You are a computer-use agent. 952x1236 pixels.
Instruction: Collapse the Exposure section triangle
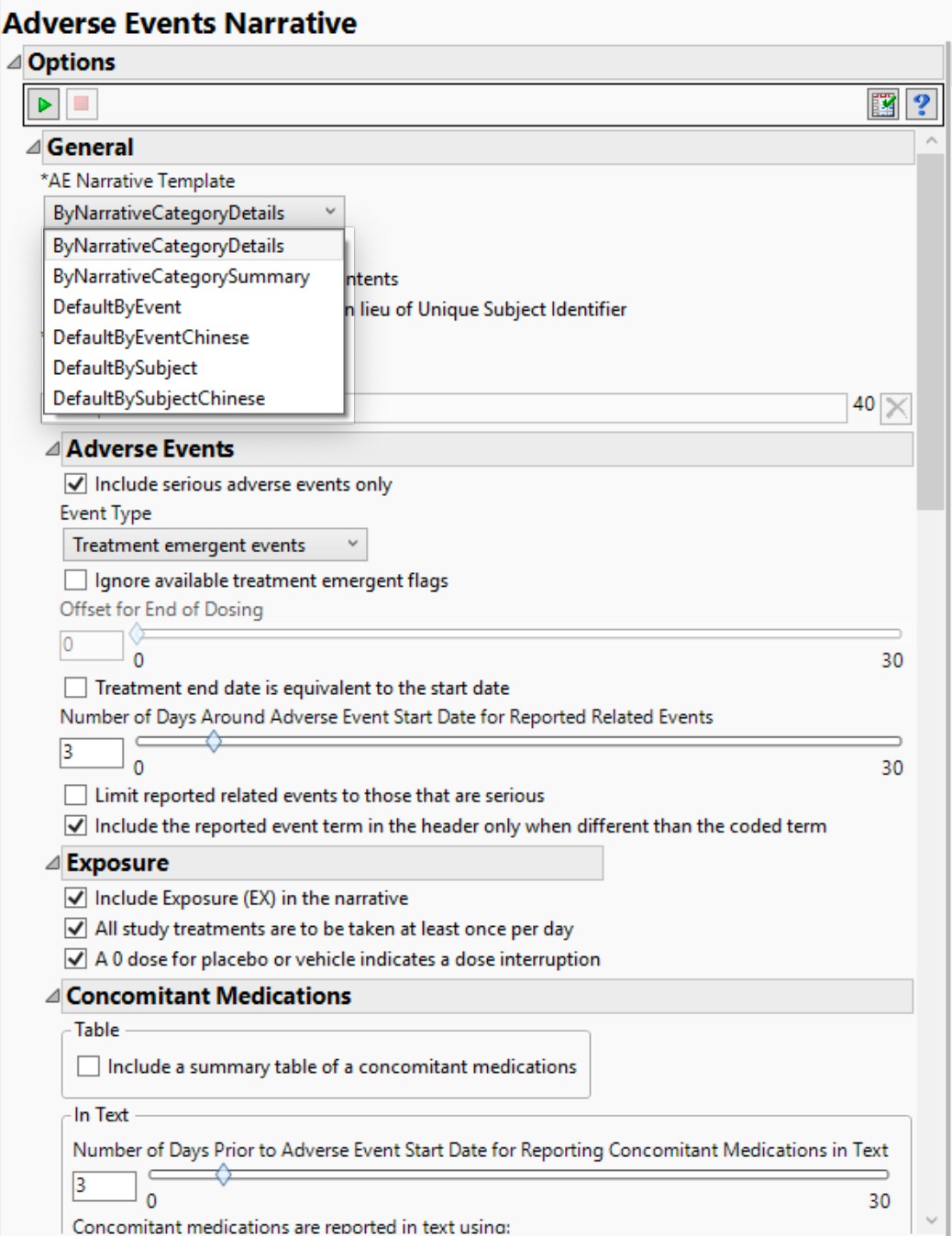click(x=53, y=863)
